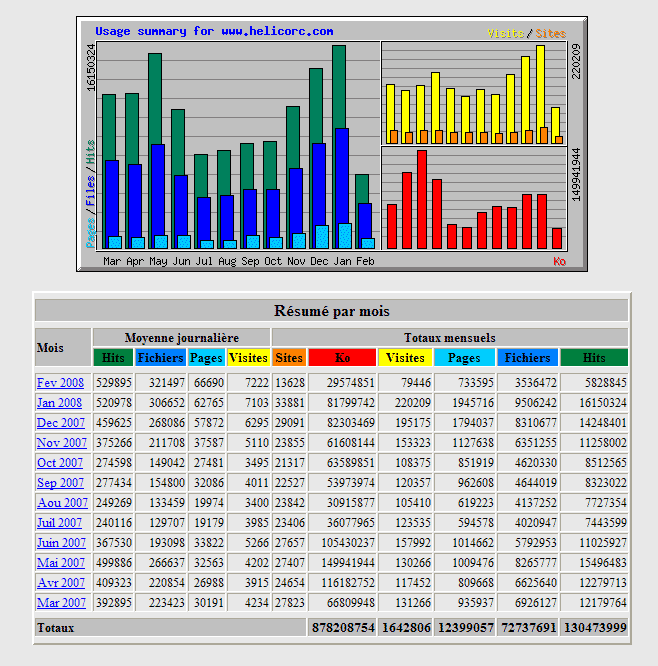The width and height of the screenshot is (658, 666).
Task: Click the green Hits monthly totals header
Action: pos(594,358)
